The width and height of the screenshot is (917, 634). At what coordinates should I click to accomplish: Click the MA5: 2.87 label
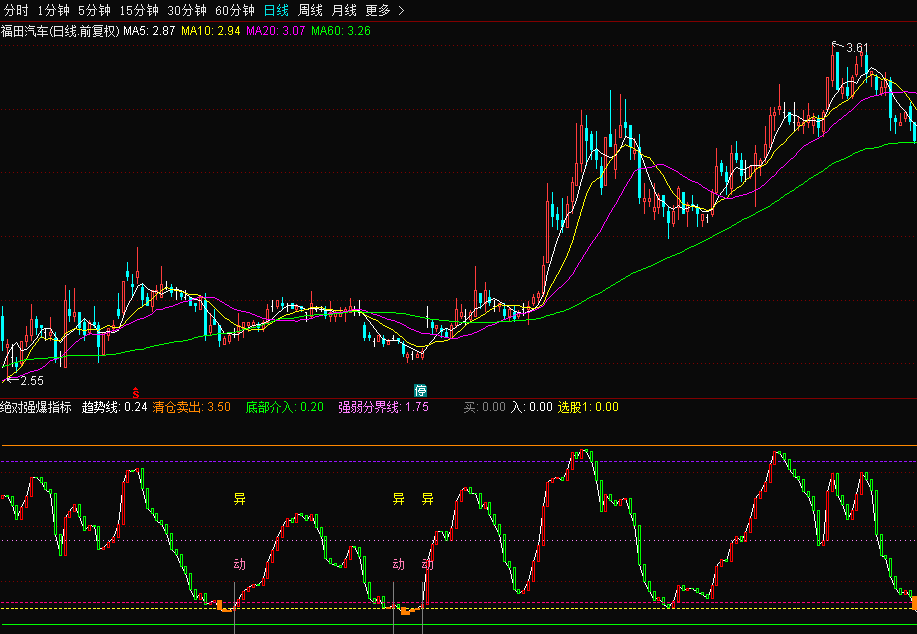pos(149,31)
